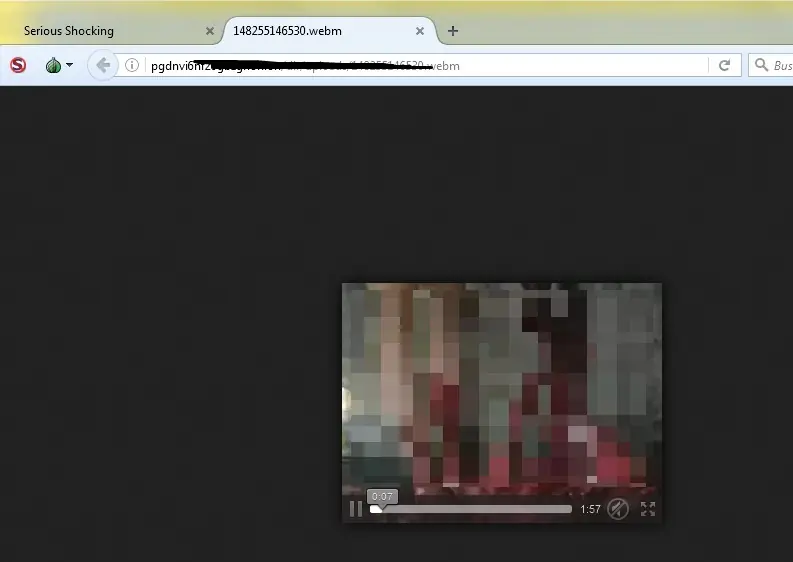Click the search magnifier icon

tap(761, 65)
